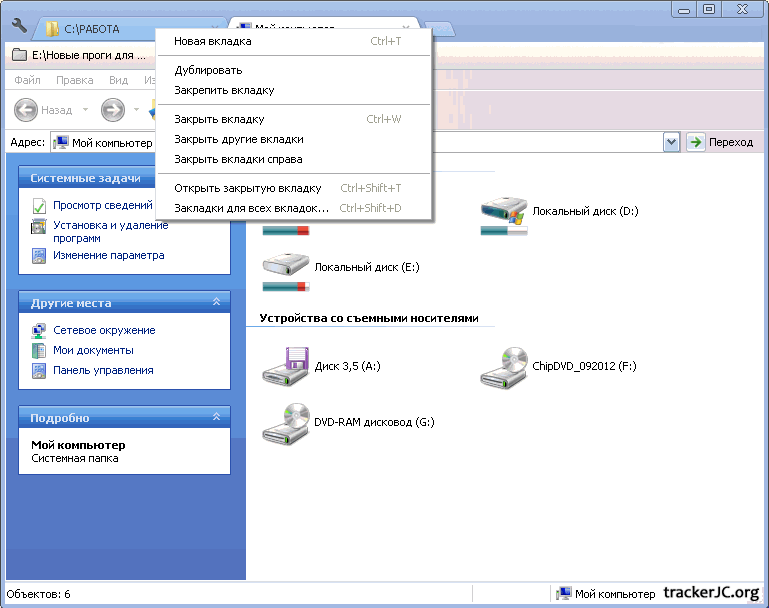Open the E:\Новые проги bookmark
769x608 pixels.
[x=80, y=55]
